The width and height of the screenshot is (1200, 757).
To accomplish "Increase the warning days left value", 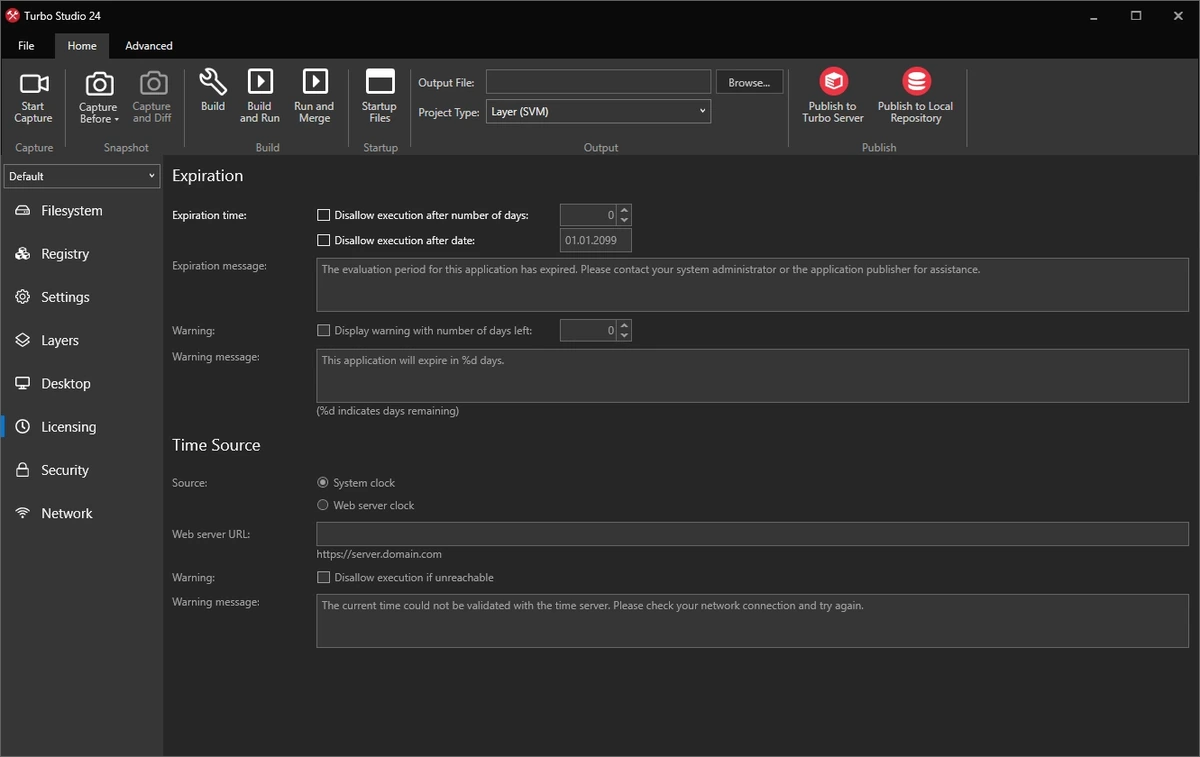I will point(624,325).
